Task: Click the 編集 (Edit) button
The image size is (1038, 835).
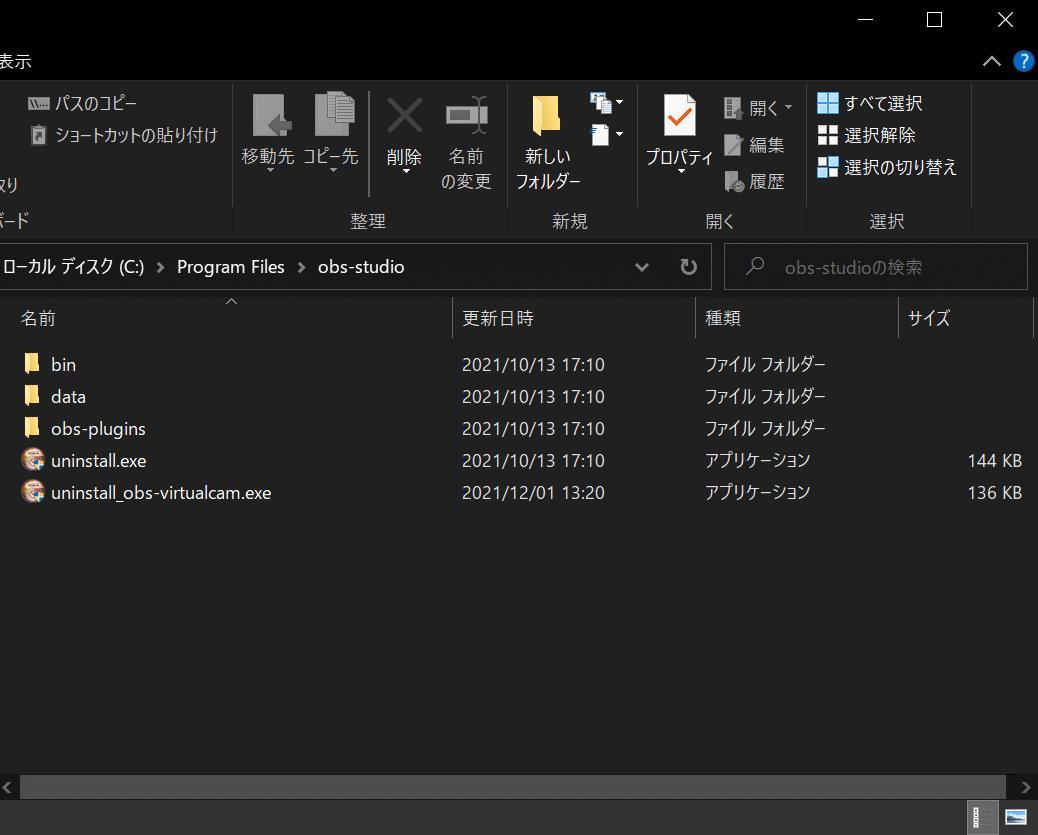Action: coord(754,145)
